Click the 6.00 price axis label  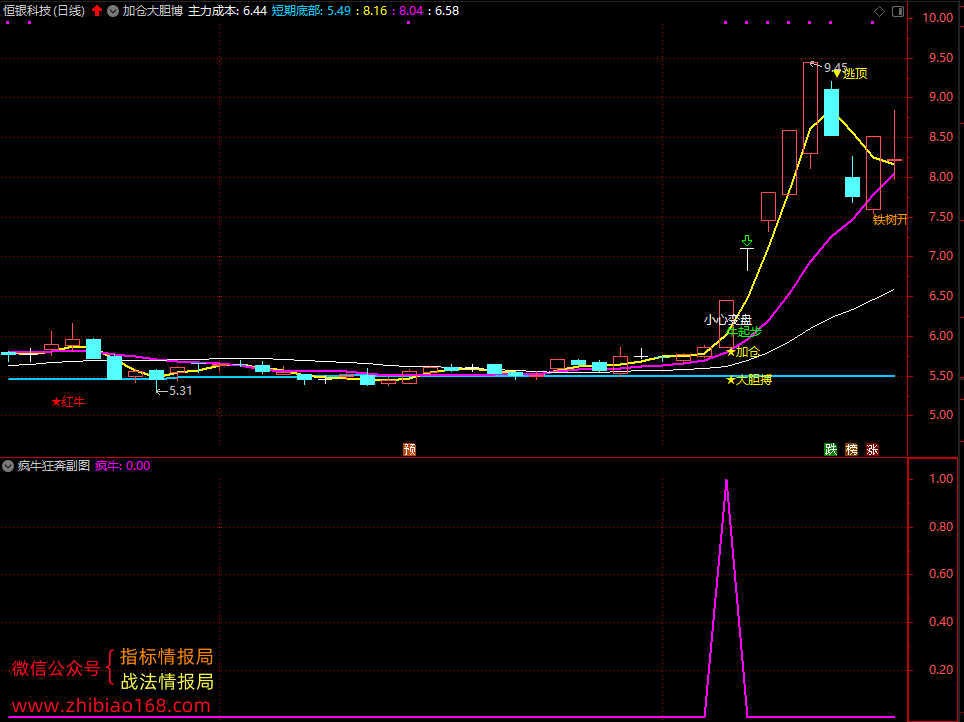click(941, 336)
